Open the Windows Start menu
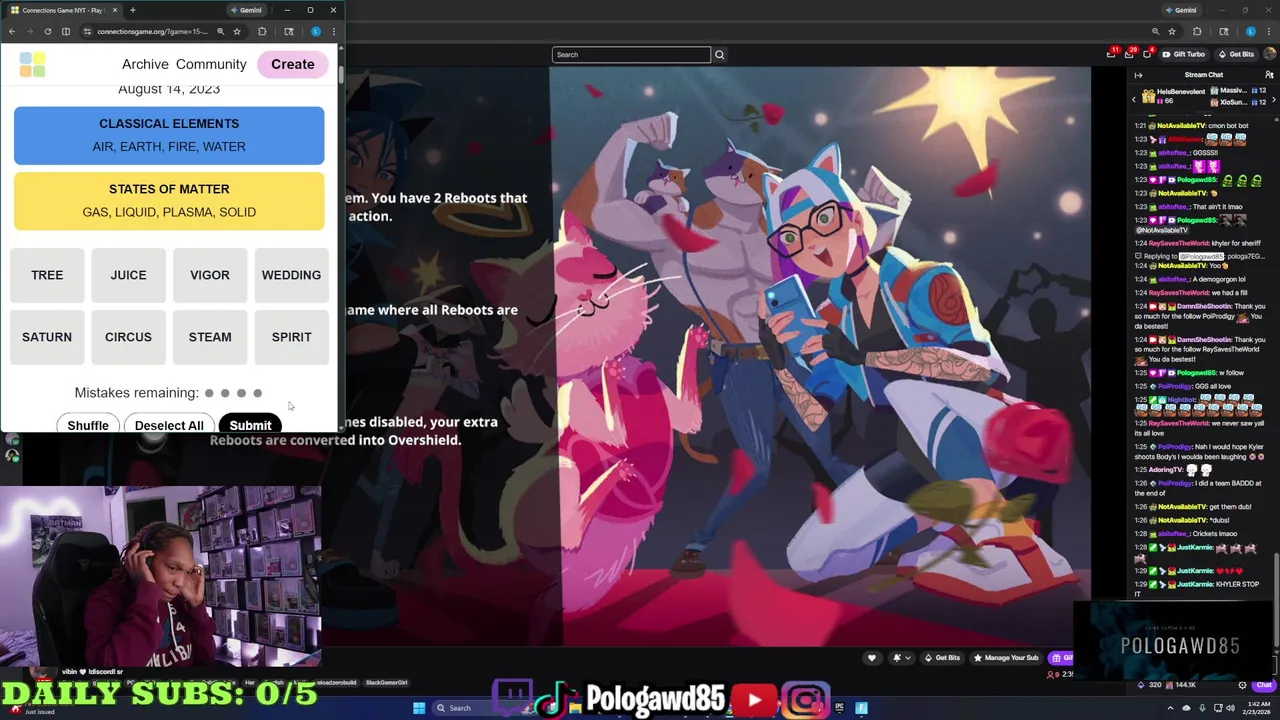Screen dimensions: 1280x720 click(x=419, y=708)
